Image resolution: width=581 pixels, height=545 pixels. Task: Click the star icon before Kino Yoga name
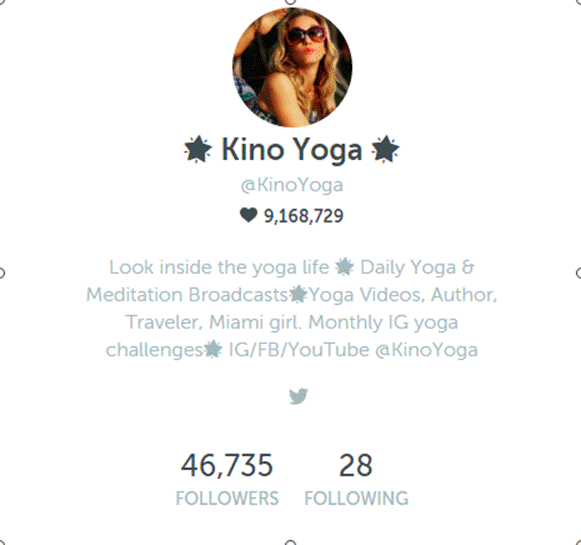coord(198,149)
